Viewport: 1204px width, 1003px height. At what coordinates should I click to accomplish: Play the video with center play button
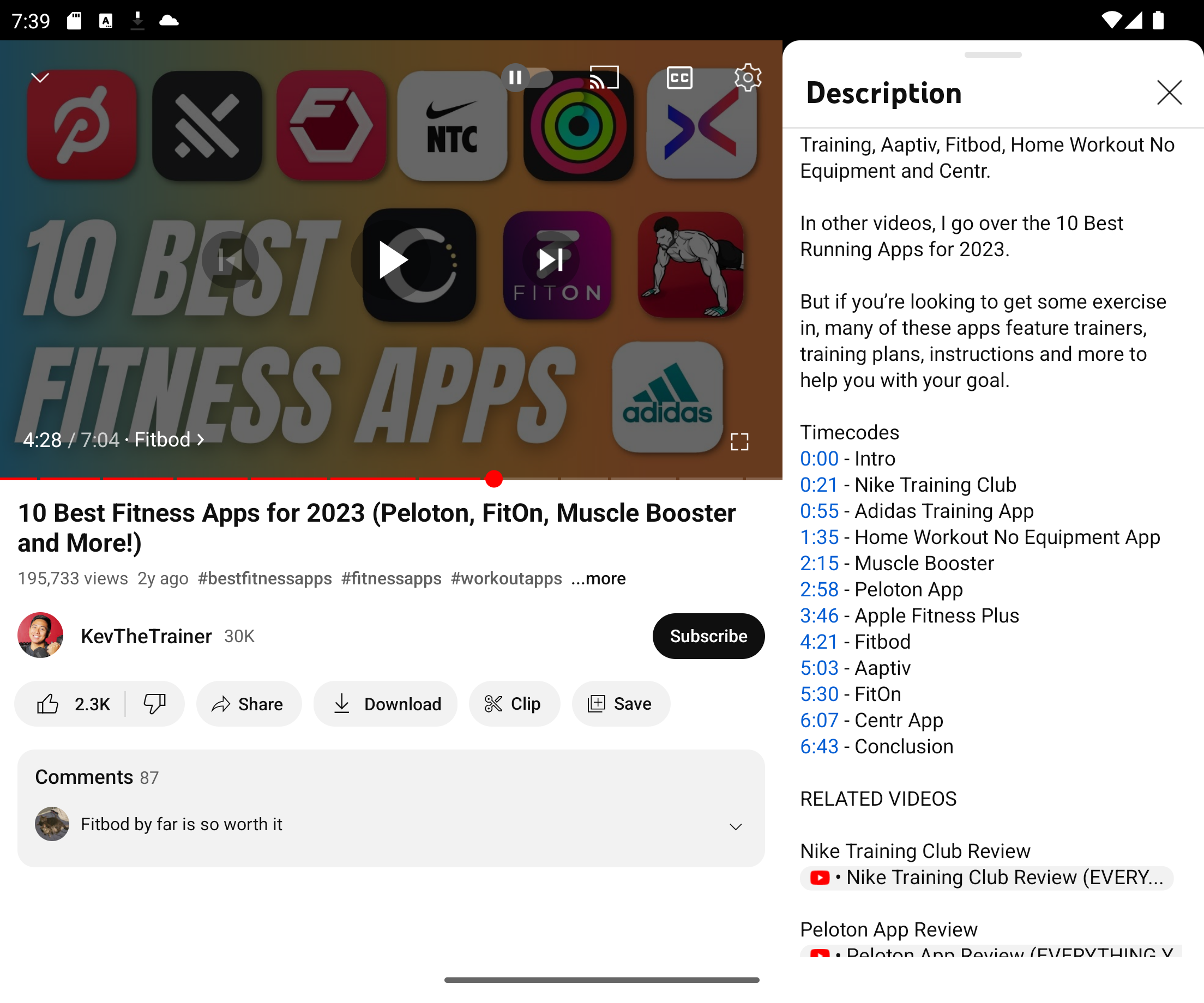pos(392,260)
